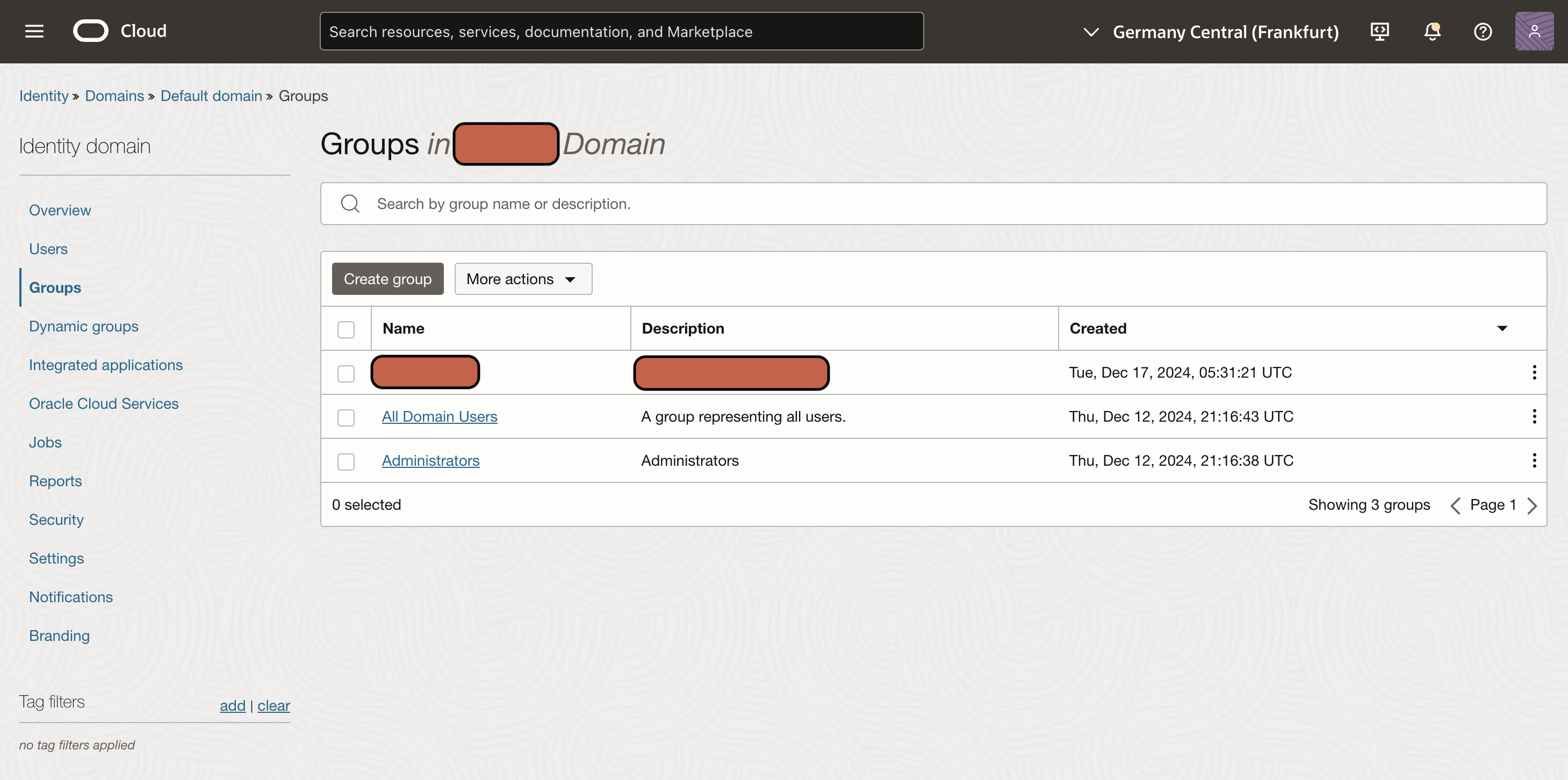Open Security in the sidebar
The width and height of the screenshot is (1568, 780).
pos(56,519)
